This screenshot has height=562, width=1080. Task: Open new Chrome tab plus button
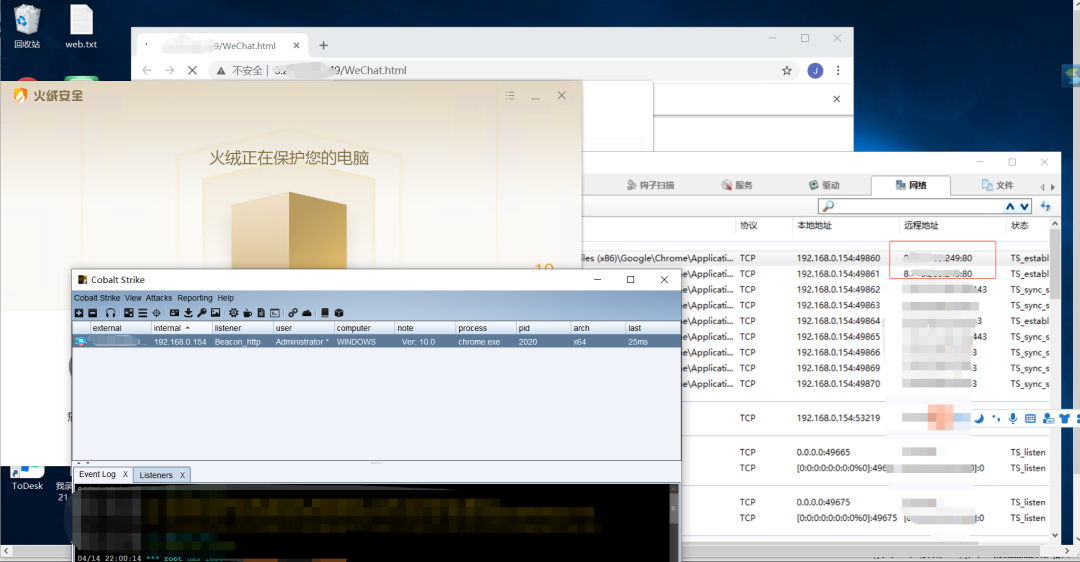tap(323, 45)
